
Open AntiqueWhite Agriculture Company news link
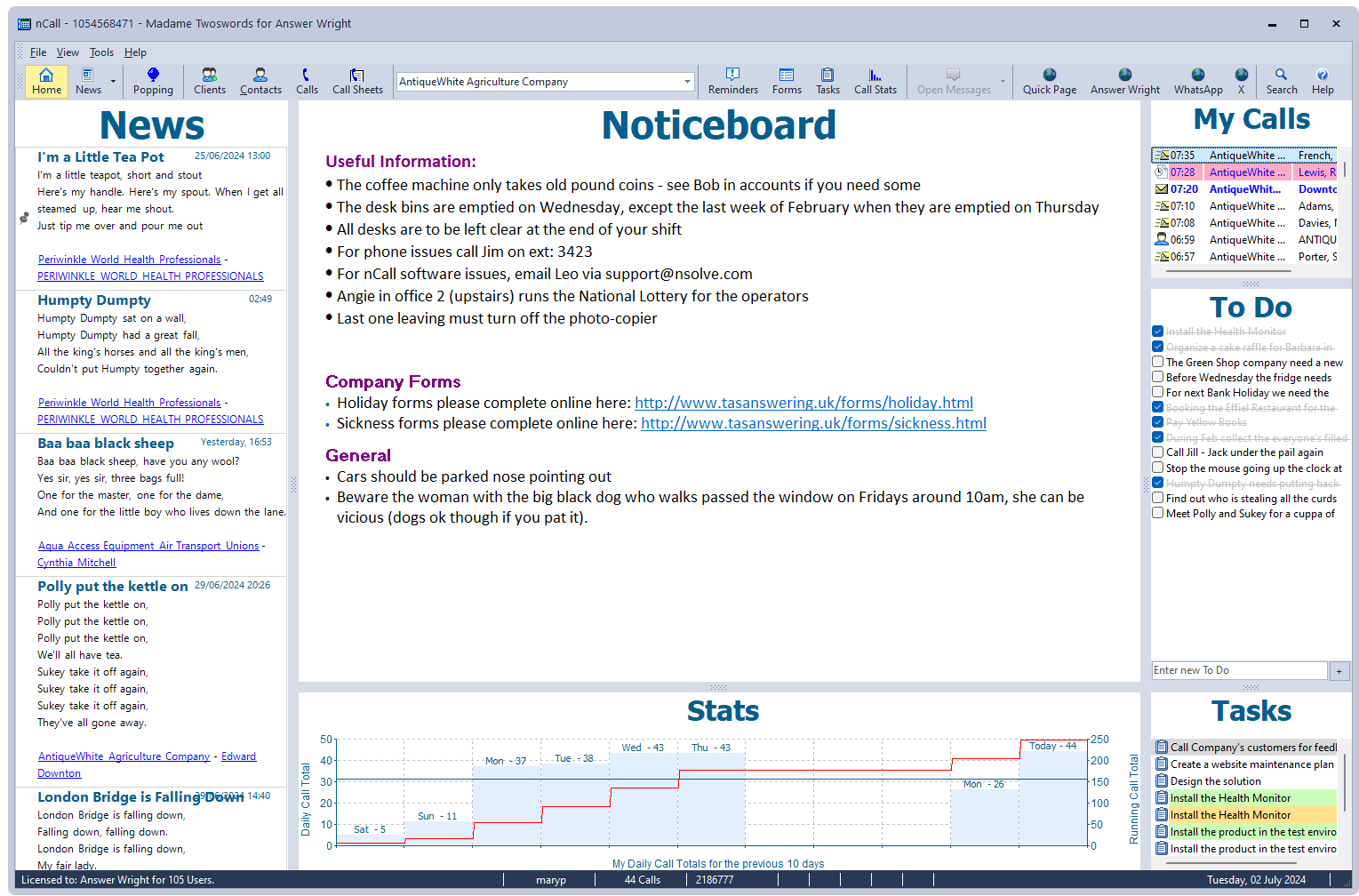(x=124, y=756)
